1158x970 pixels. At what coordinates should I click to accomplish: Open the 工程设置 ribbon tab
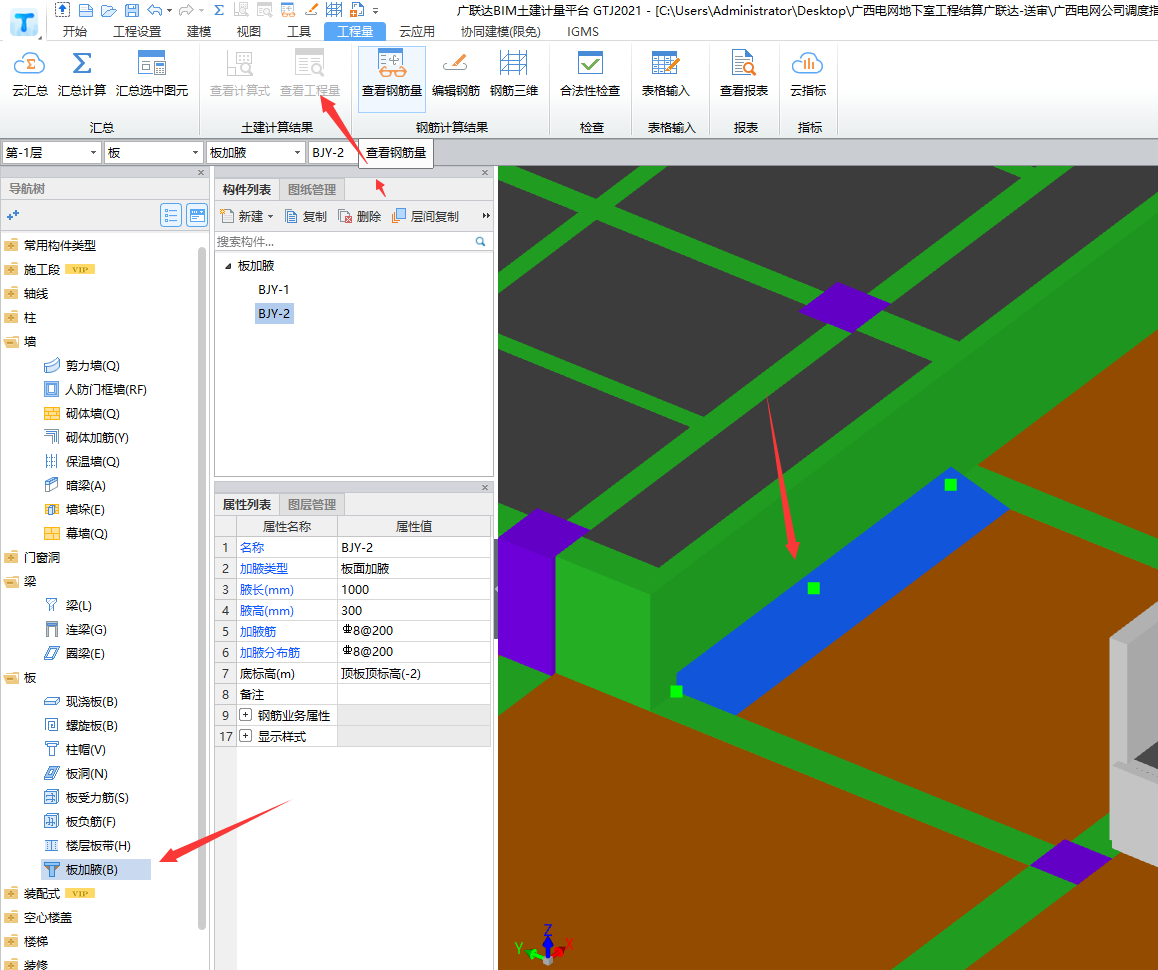[137, 32]
